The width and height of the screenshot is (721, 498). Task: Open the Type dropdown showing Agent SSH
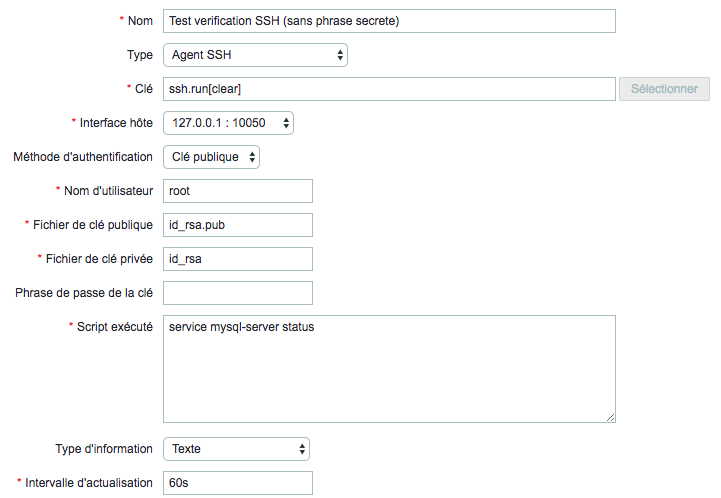255,55
